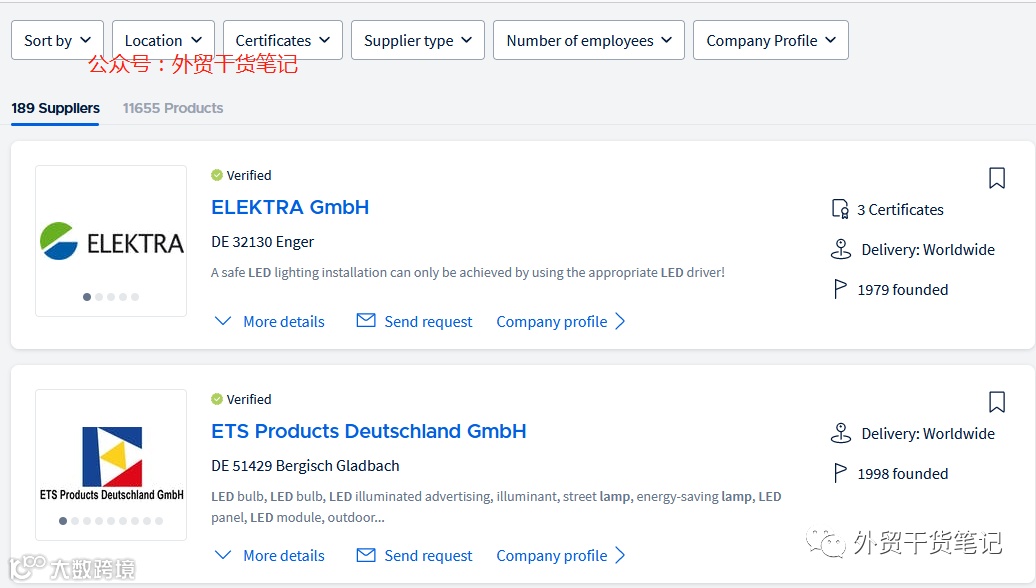Select the 189 Suppliers tab
The image size is (1036, 588).
55,108
